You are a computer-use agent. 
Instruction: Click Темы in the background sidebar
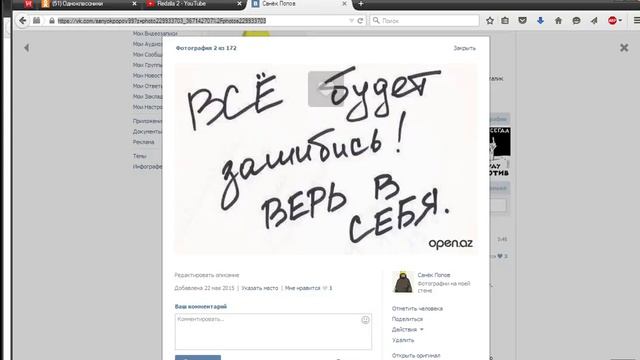pos(139,156)
